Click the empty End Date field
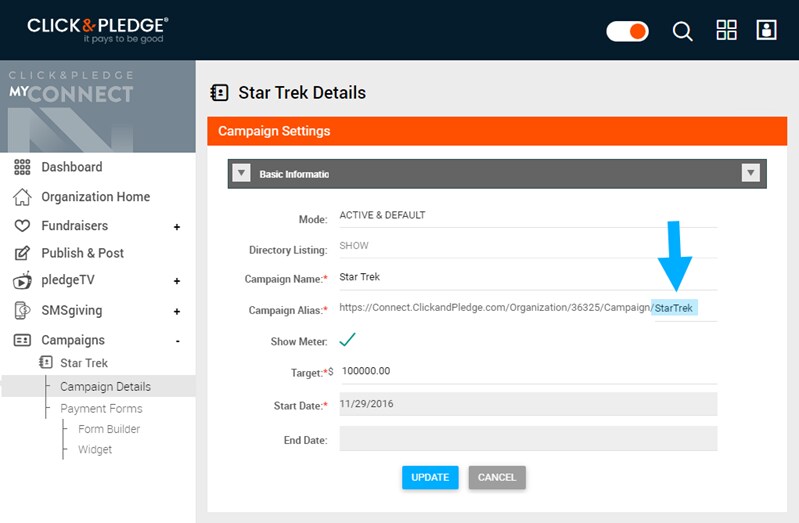The image size is (799, 523). click(528, 438)
